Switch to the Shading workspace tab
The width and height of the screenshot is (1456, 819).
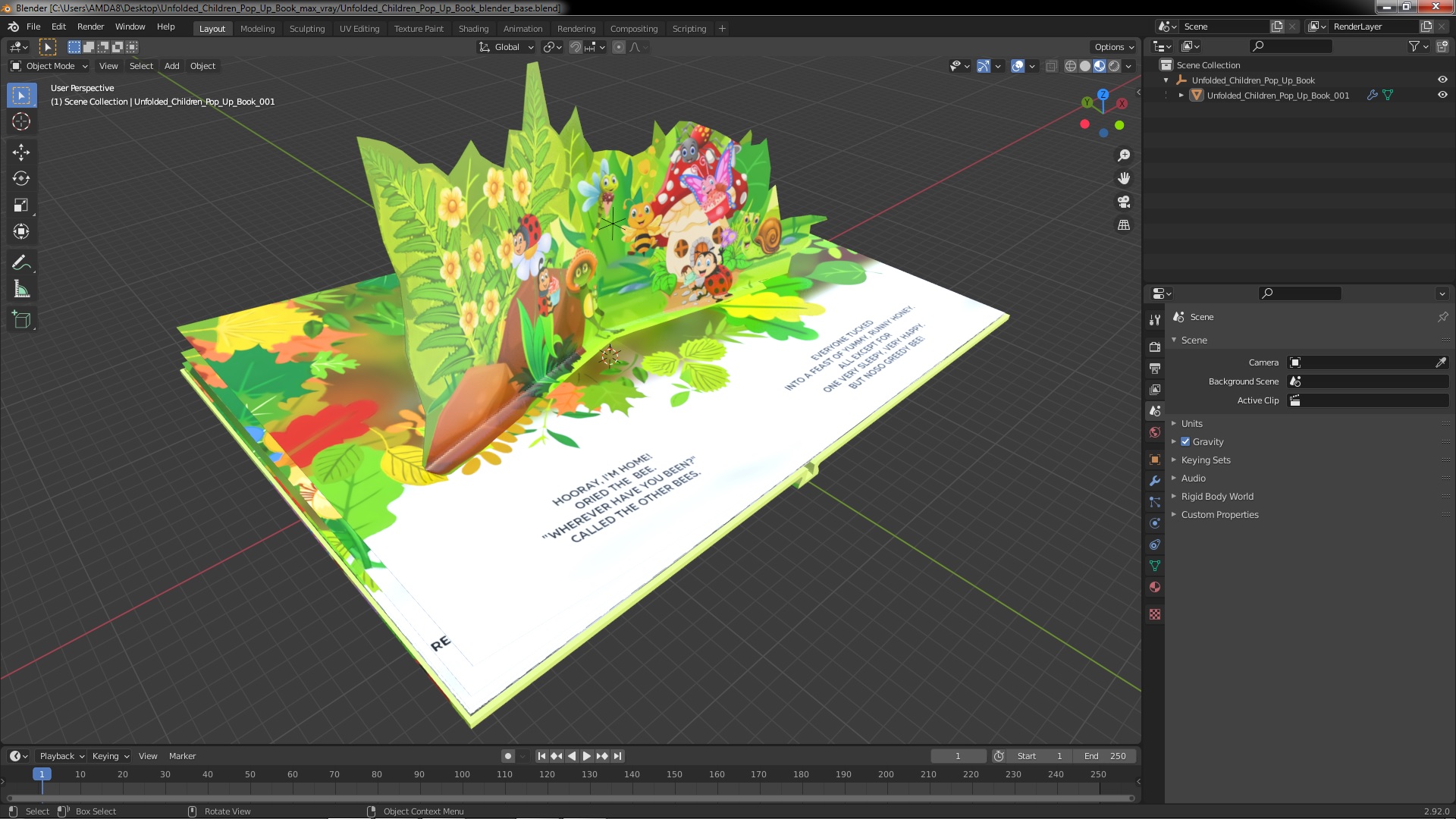[x=473, y=29]
